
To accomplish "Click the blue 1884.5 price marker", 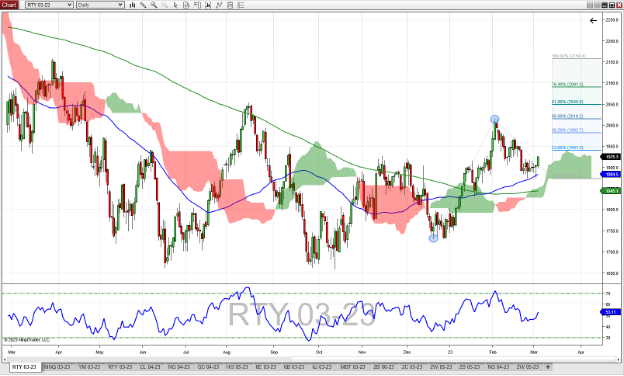I will pyautogui.click(x=611, y=174).
